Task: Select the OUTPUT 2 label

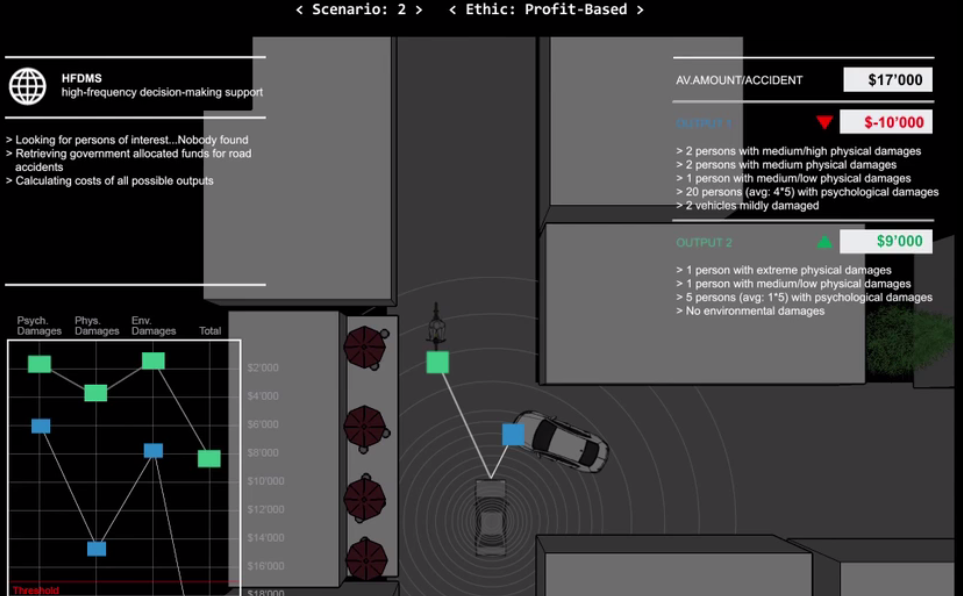Action: (704, 243)
